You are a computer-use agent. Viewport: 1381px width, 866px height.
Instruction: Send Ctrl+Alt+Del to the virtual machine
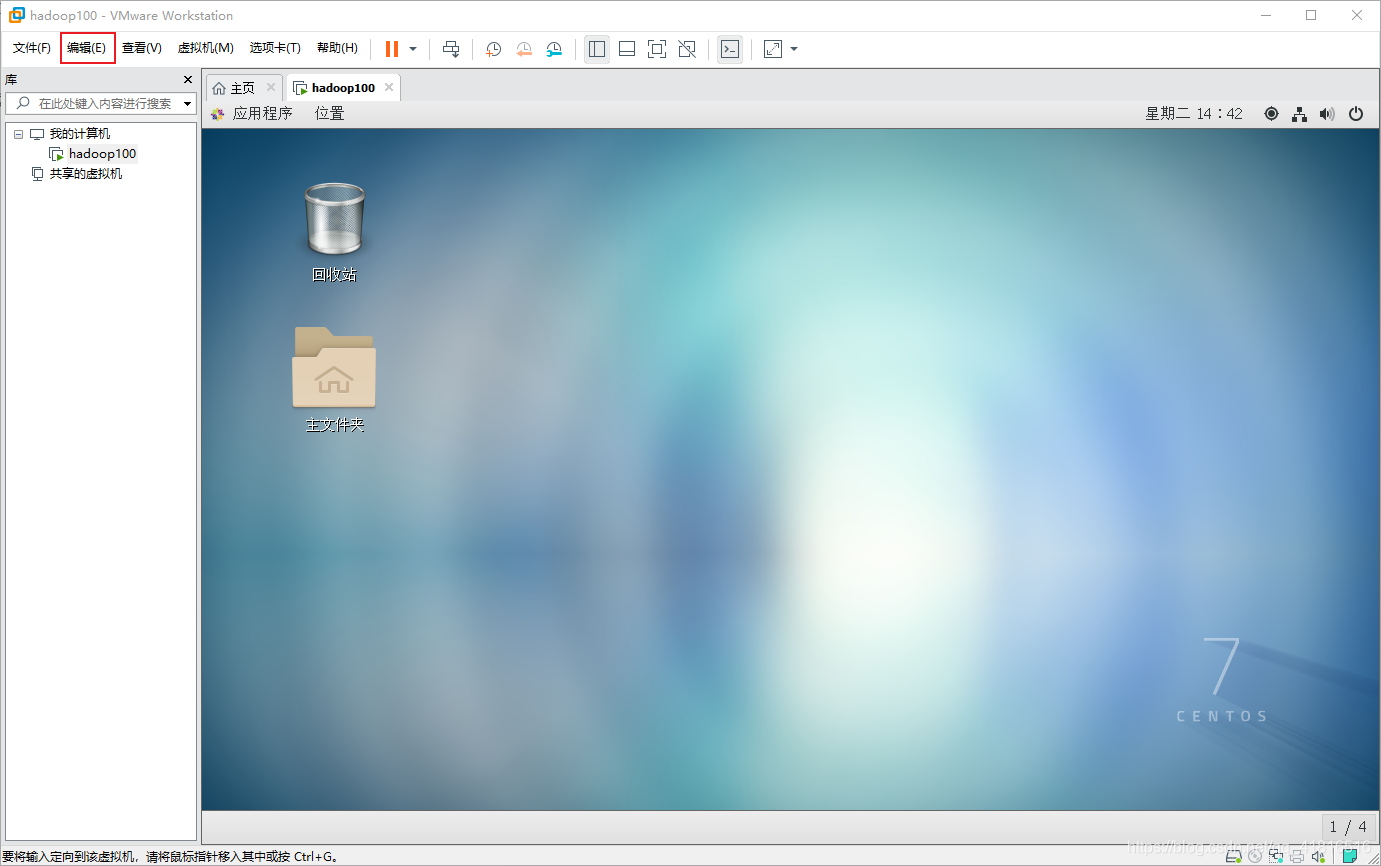(451, 49)
